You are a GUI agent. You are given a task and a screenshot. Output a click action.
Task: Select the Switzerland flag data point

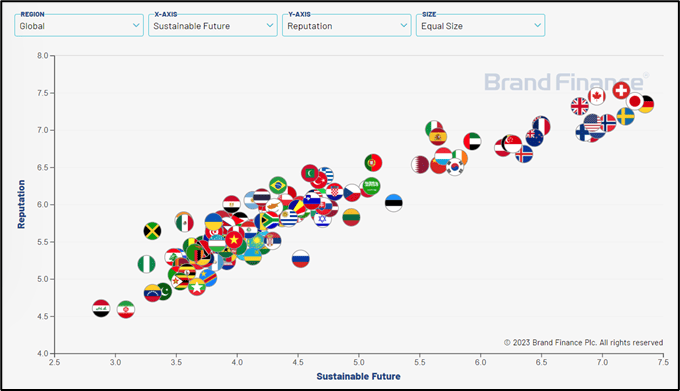tap(621, 91)
